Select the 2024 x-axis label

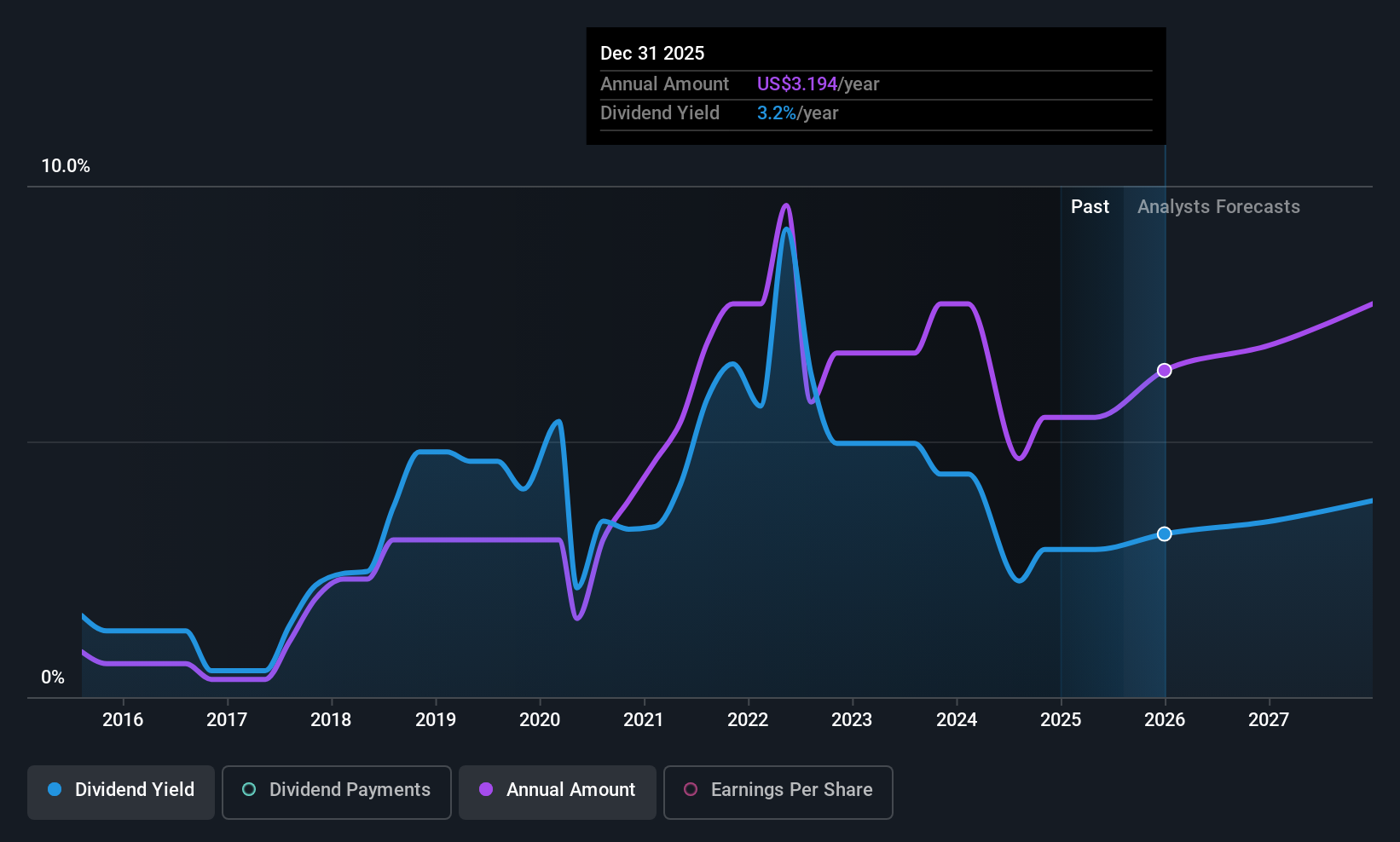pos(957,719)
